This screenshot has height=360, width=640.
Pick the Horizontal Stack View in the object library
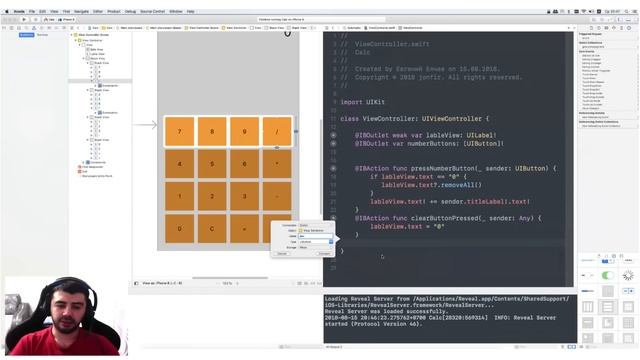(588, 307)
